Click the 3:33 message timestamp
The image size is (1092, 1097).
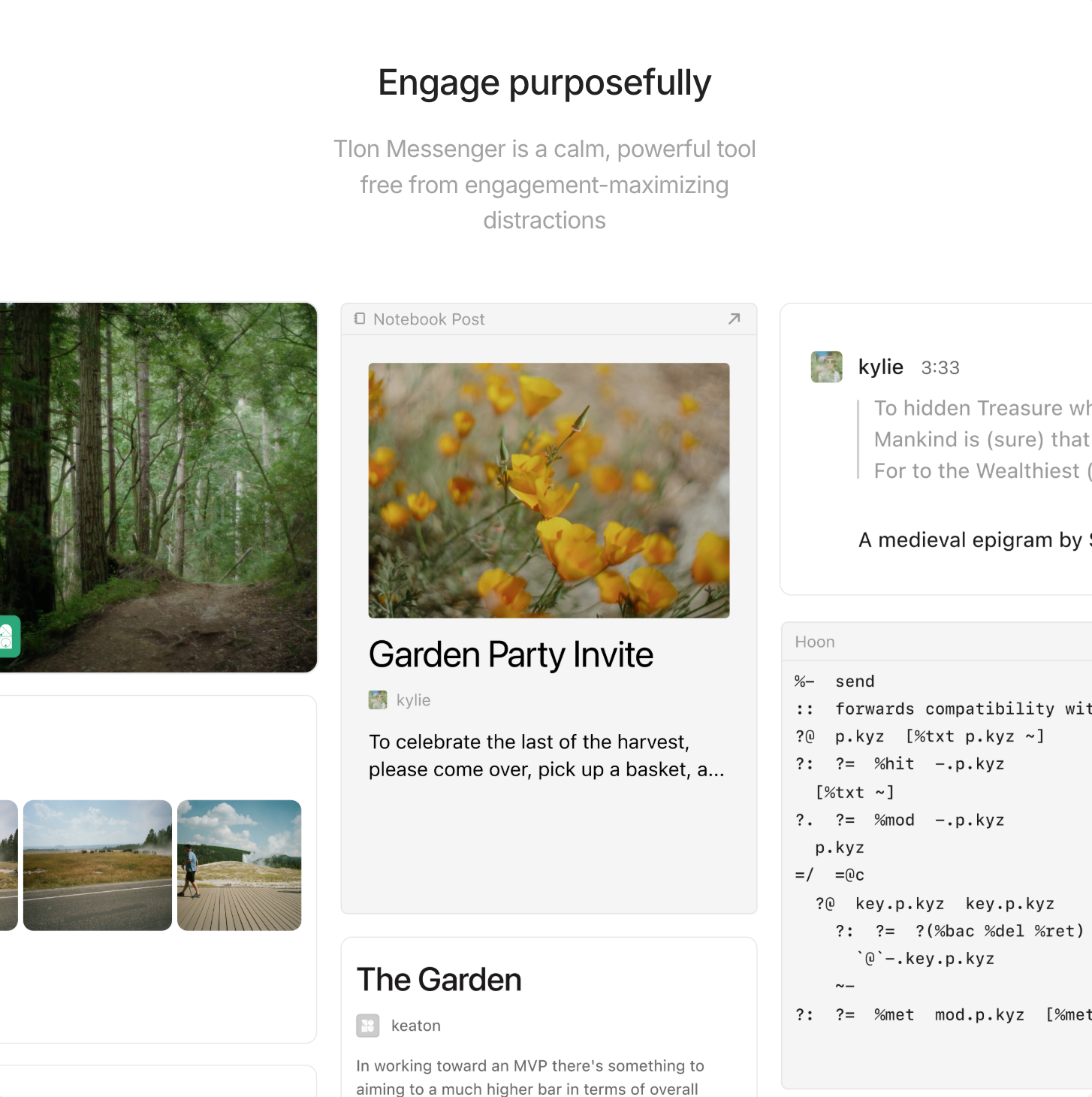(x=940, y=367)
